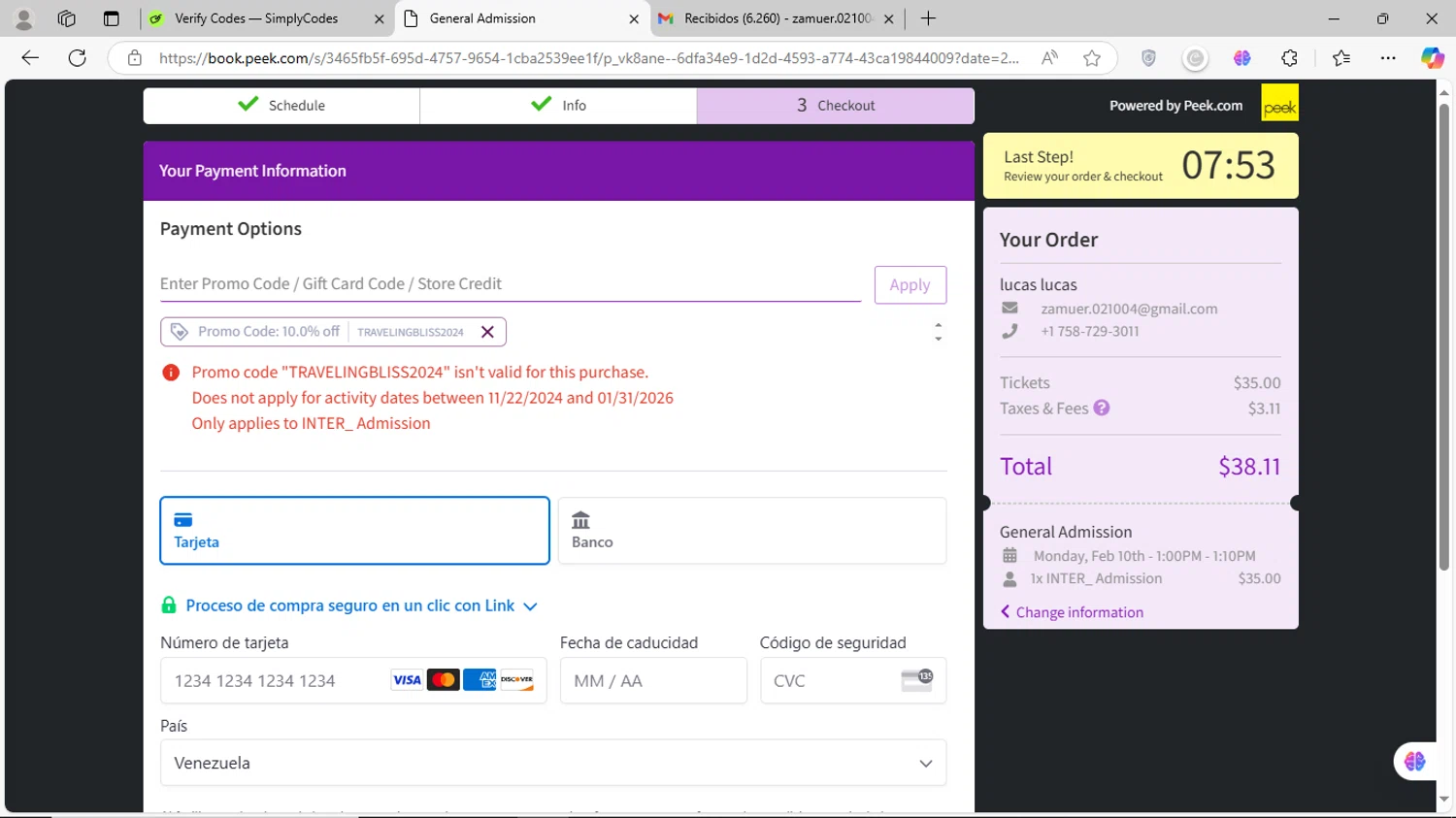
Task: Click the red promo error alert icon
Action: [x=171, y=373]
